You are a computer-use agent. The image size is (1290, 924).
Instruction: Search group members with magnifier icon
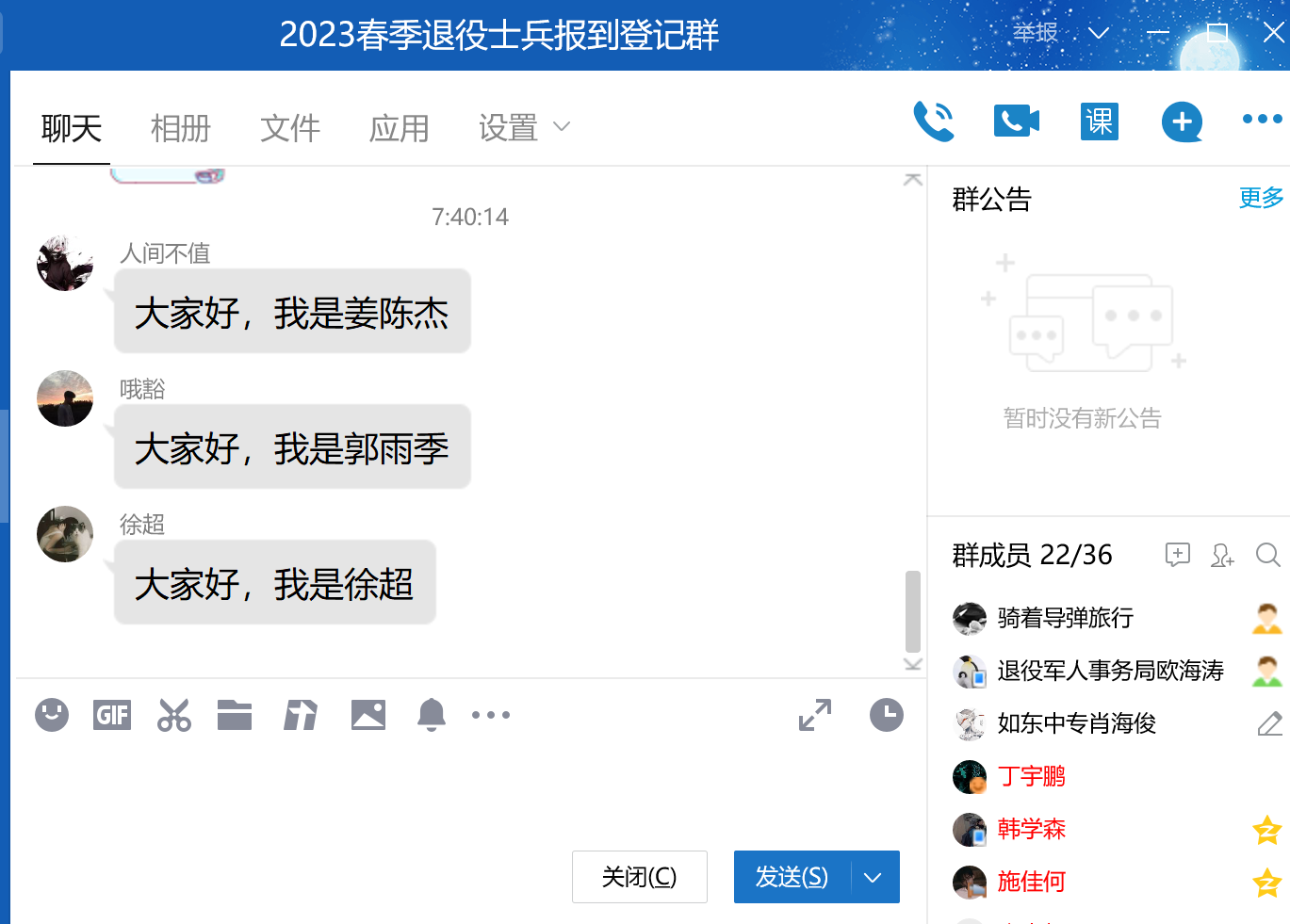pos(1267,555)
